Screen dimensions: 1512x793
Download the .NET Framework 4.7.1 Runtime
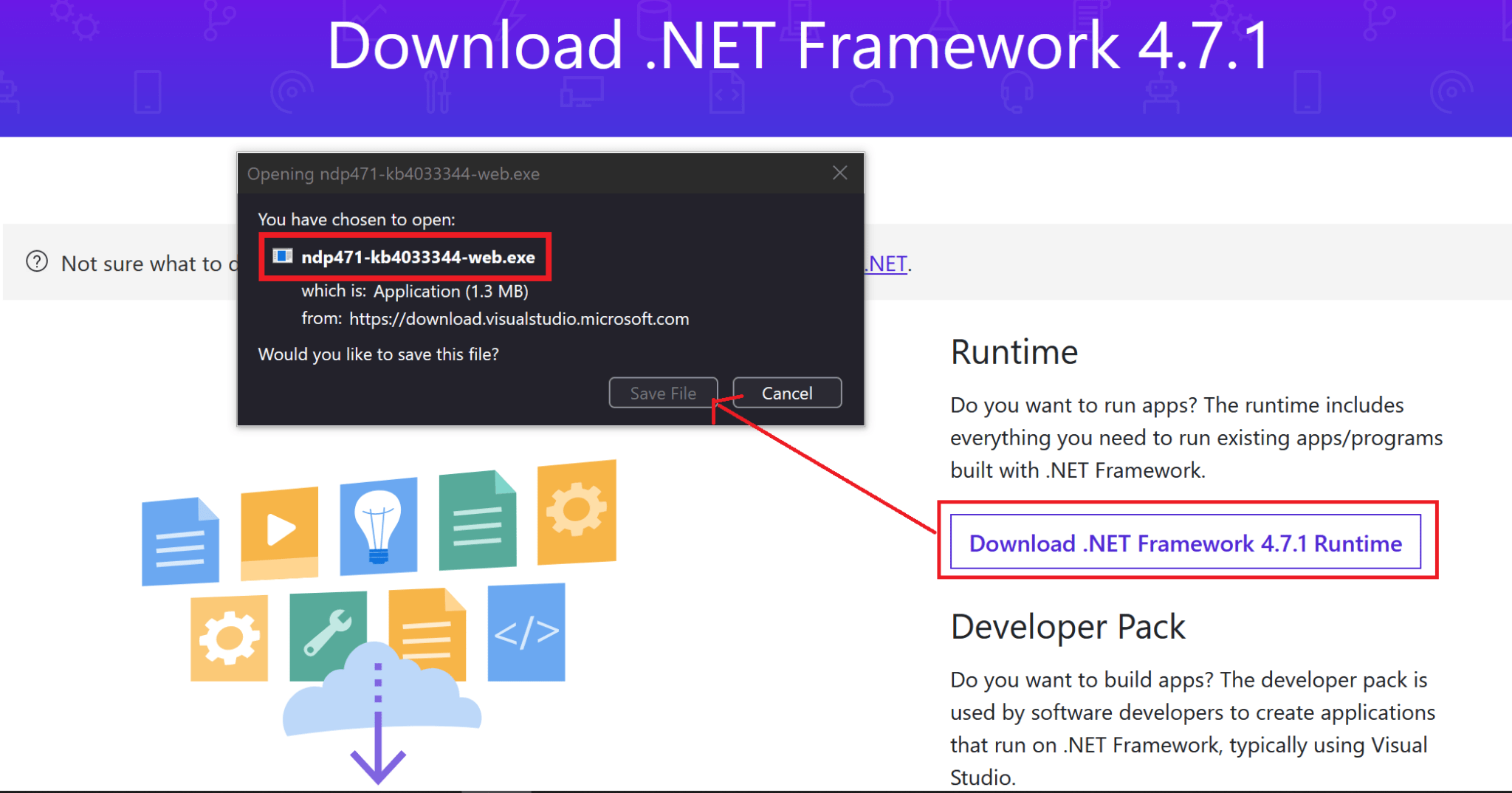click(x=1185, y=543)
